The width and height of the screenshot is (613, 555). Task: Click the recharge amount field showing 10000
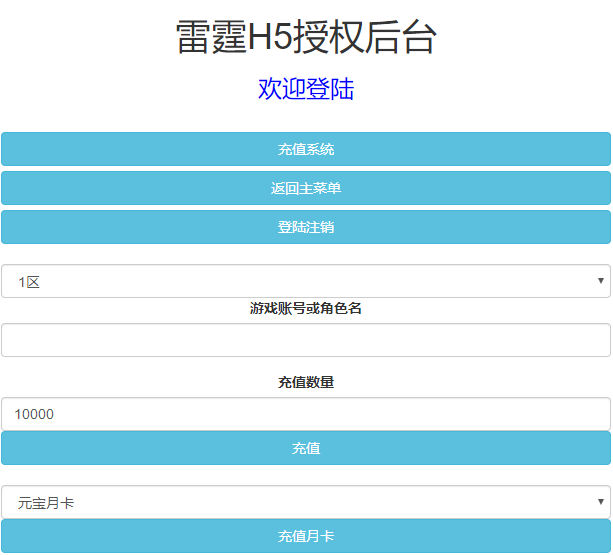tap(305, 414)
